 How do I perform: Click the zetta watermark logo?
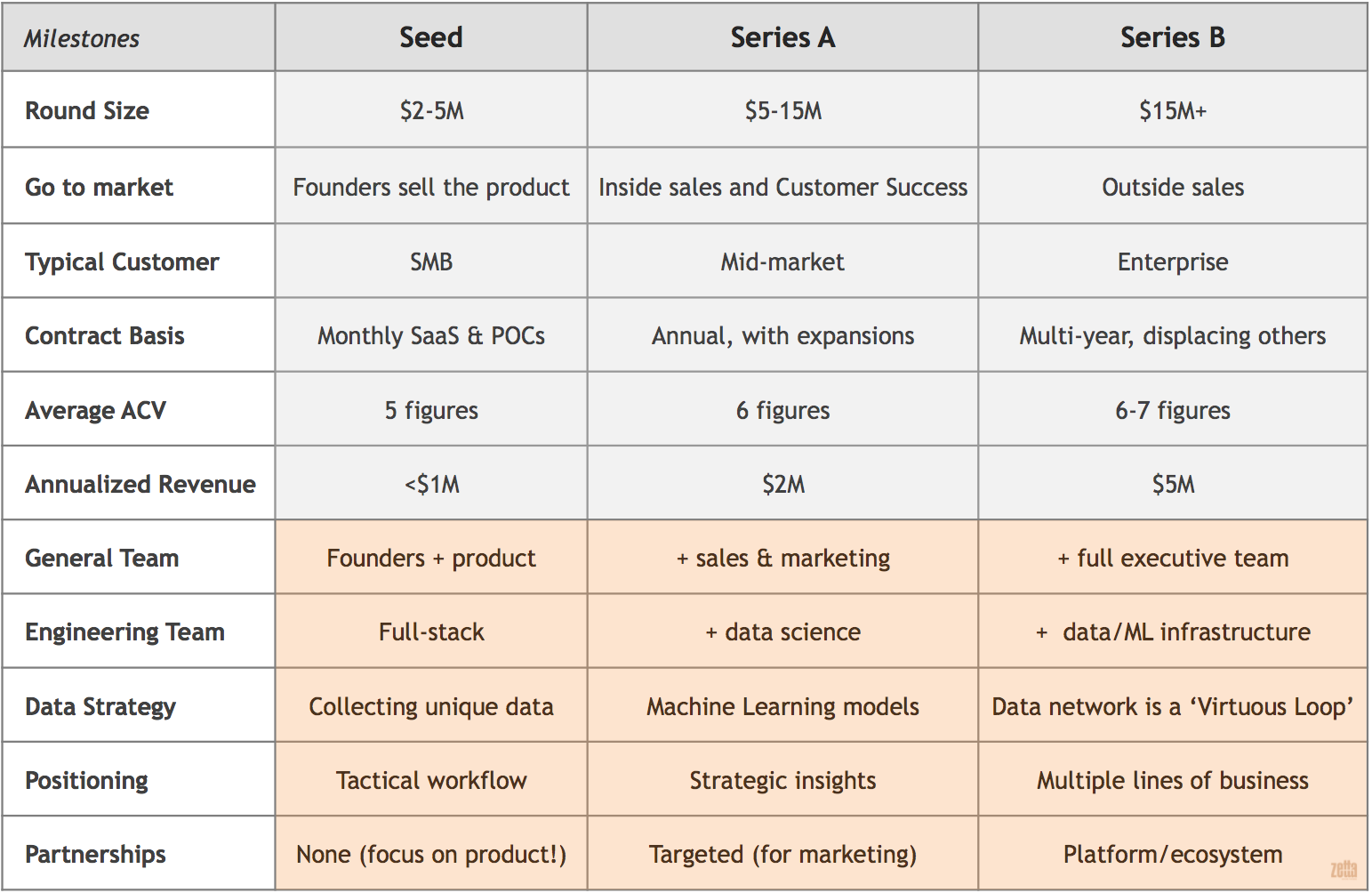point(1343,869)
